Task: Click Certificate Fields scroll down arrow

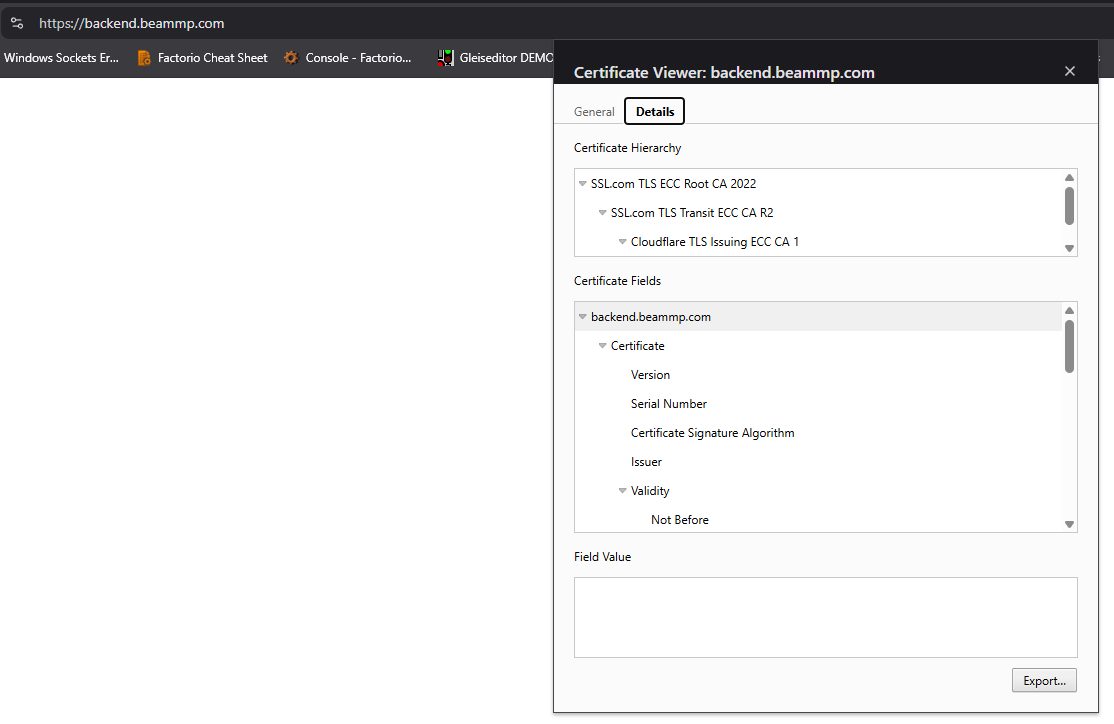Action: pos(1069,524)
